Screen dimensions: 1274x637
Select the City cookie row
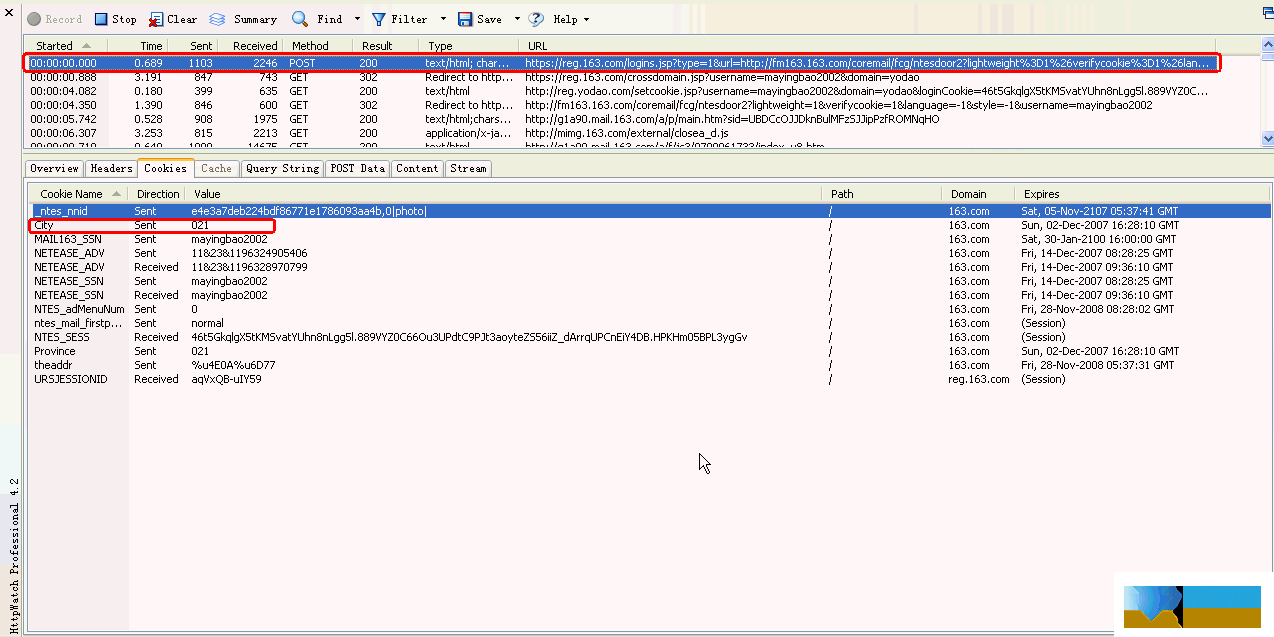click(650, 225)
